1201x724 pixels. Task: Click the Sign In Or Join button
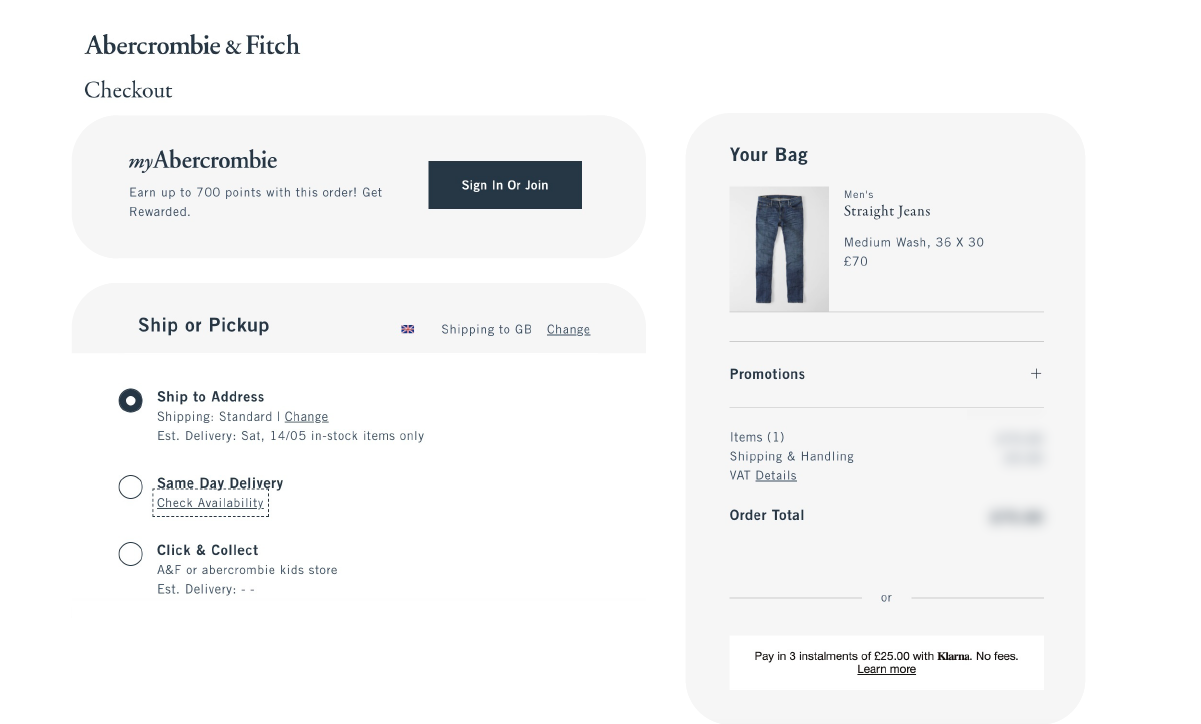pos(505,185)
